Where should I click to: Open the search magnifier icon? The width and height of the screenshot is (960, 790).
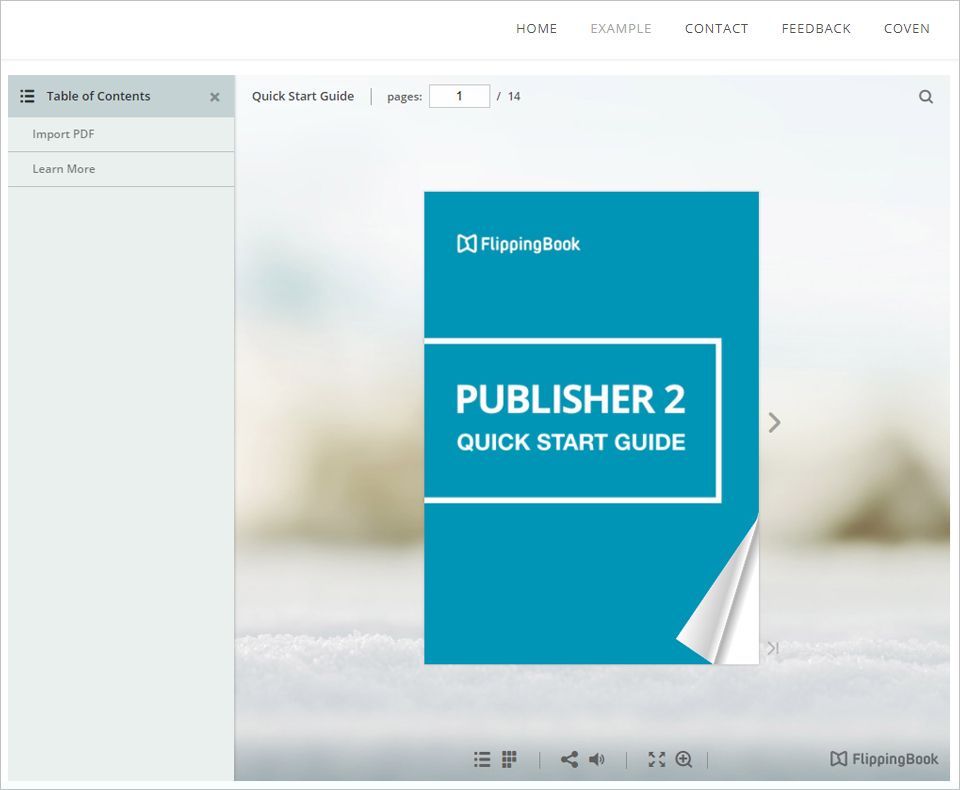click(x=926, y=97)
